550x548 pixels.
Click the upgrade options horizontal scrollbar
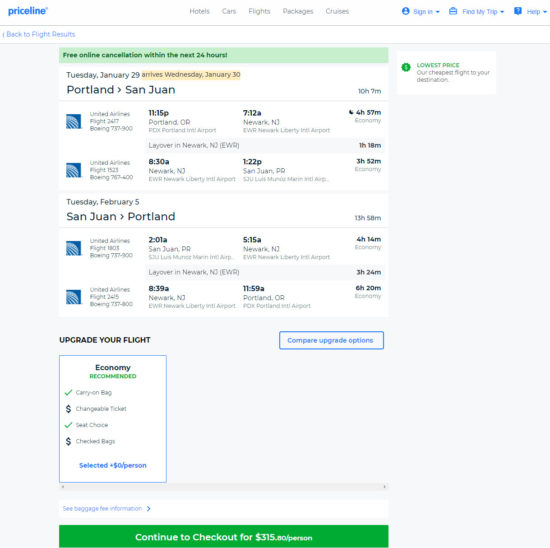point(223,487)
